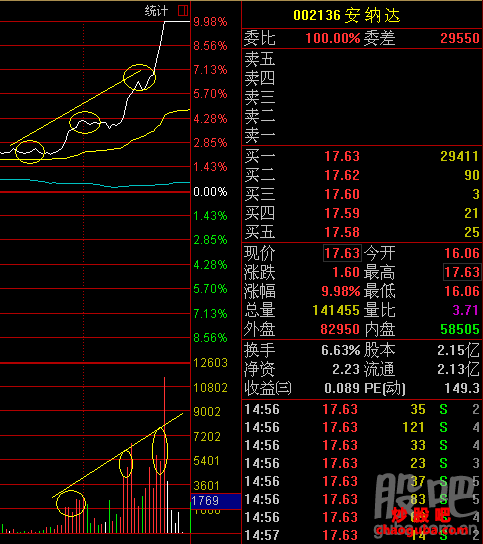
Task: Select the 卖五 order row label
Action: point(260,59)
